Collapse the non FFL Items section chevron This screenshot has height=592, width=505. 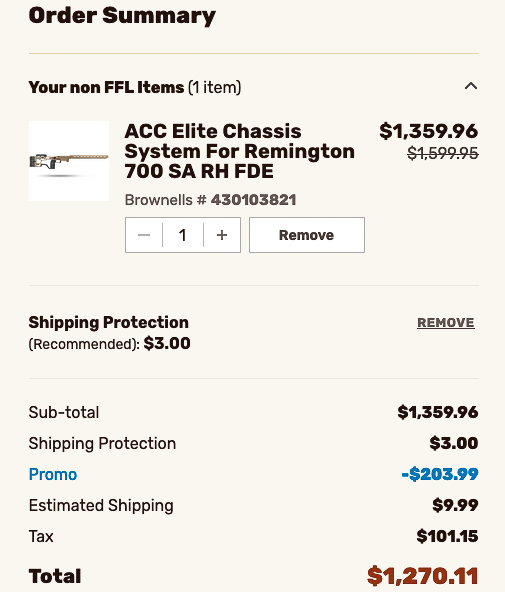(x=471, y=86)
